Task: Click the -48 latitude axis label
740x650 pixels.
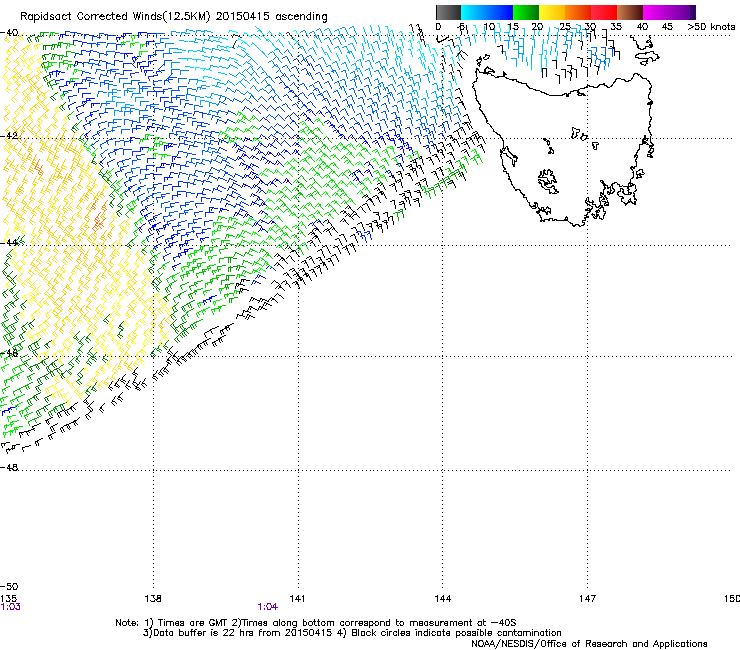Action: coord(10,467)
